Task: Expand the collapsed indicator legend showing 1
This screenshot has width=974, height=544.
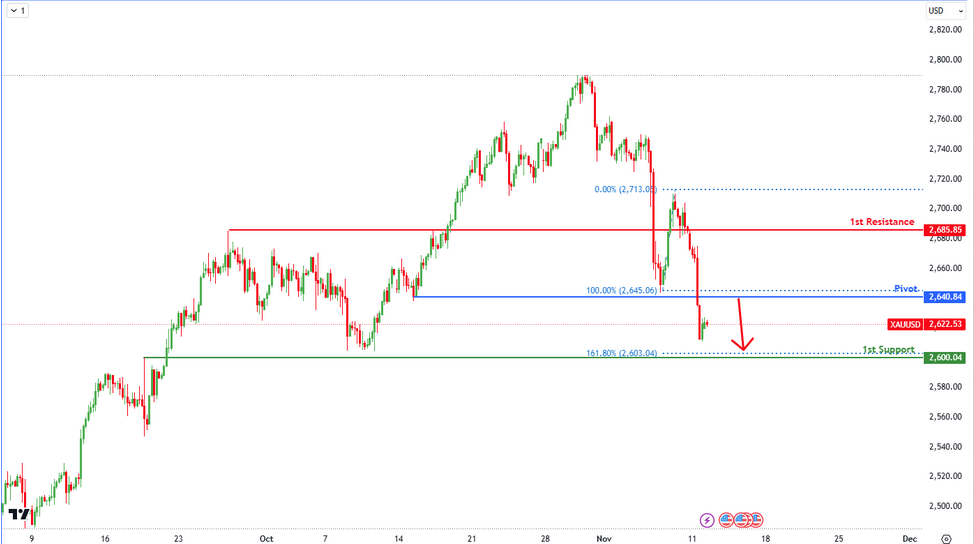Action: tap(17, 11)
